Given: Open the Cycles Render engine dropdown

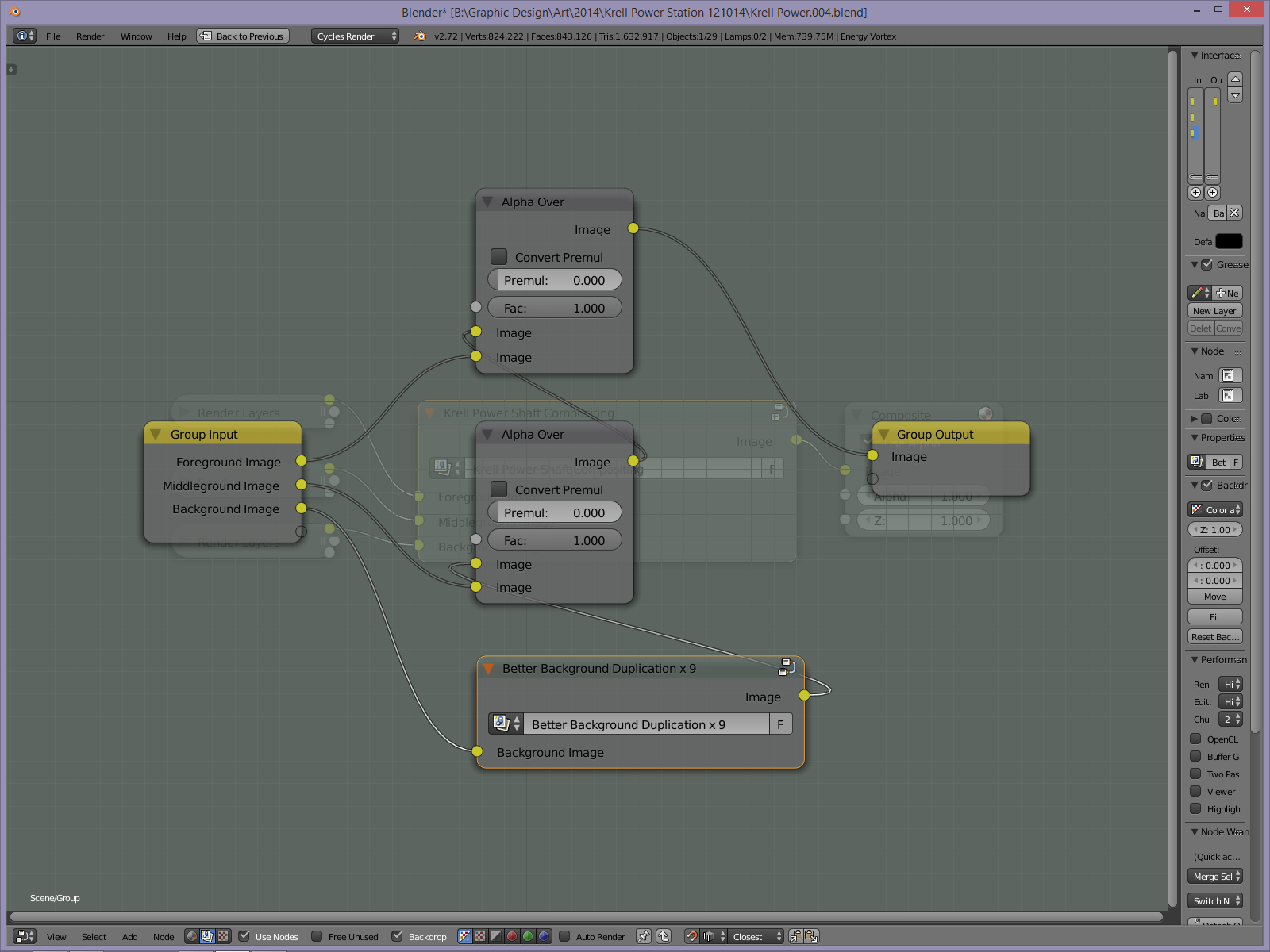Looking at the screenshot, I should (355, 36).
